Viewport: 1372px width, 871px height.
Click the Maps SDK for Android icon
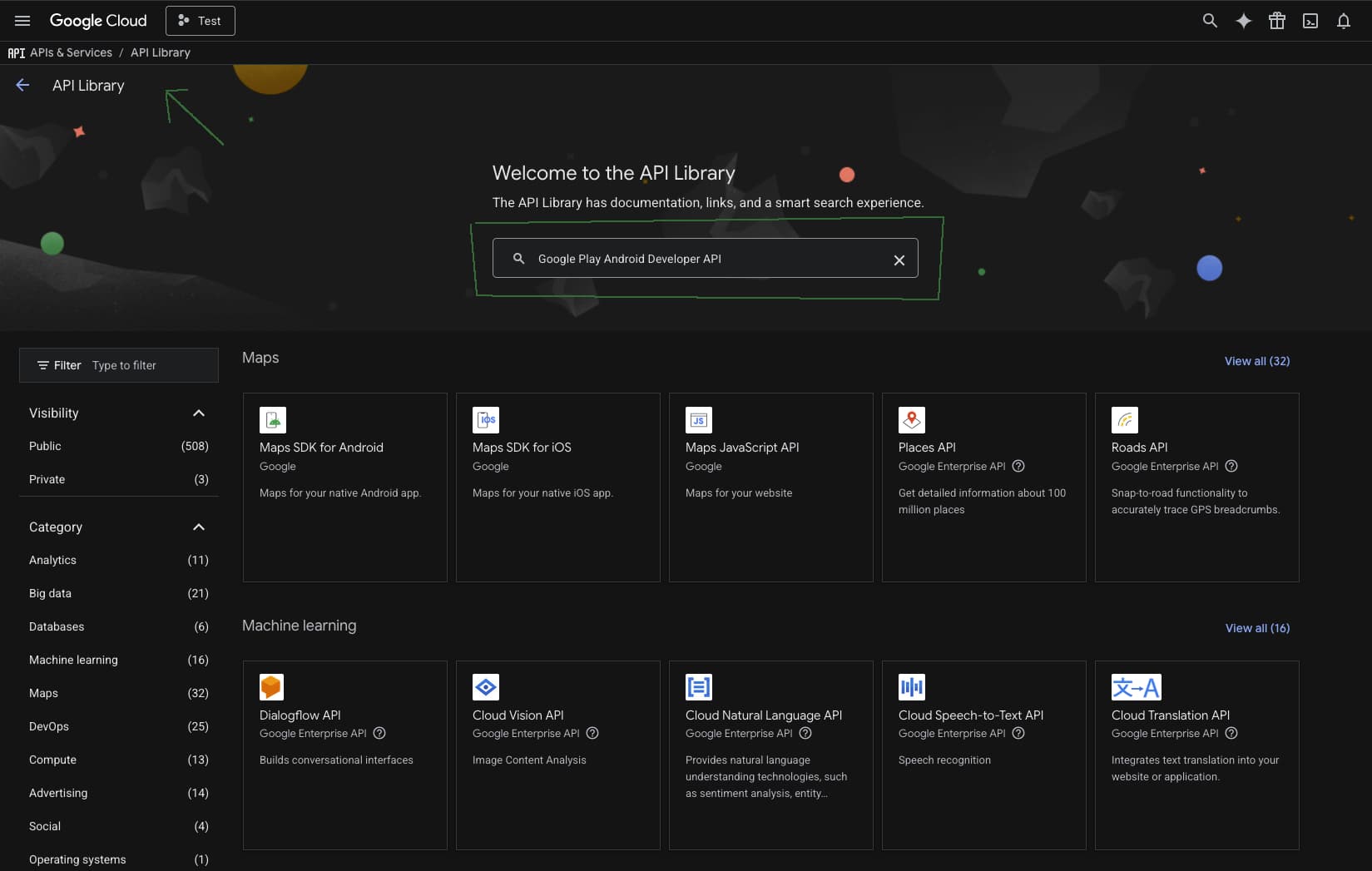(x=273, y=420)
